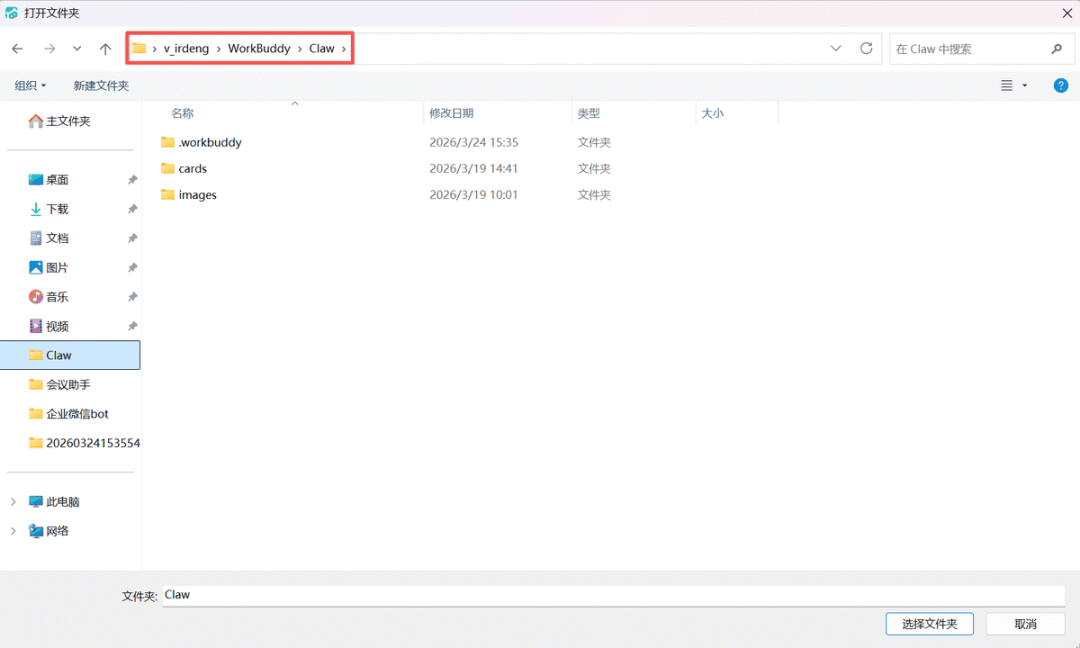The height and width of the screenshot is (648, 1080).
Task: Select Claw in the breadcrumb path
Action: click(x=322, y=49)
